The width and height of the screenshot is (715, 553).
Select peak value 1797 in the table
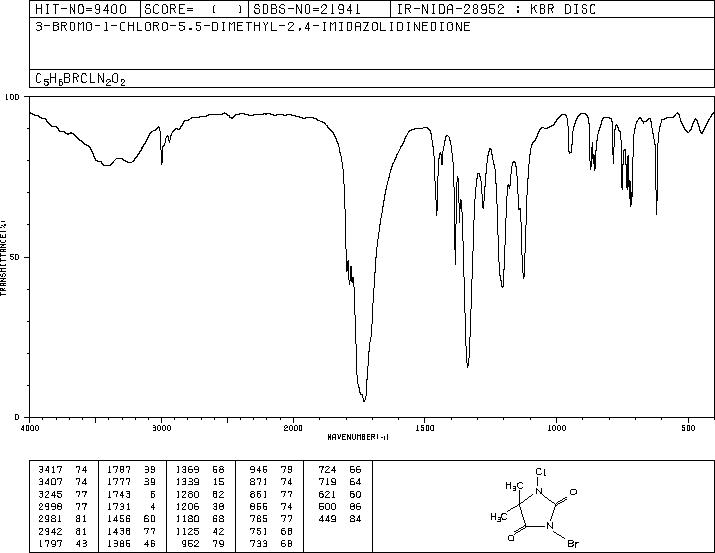(x=51, y=543)
